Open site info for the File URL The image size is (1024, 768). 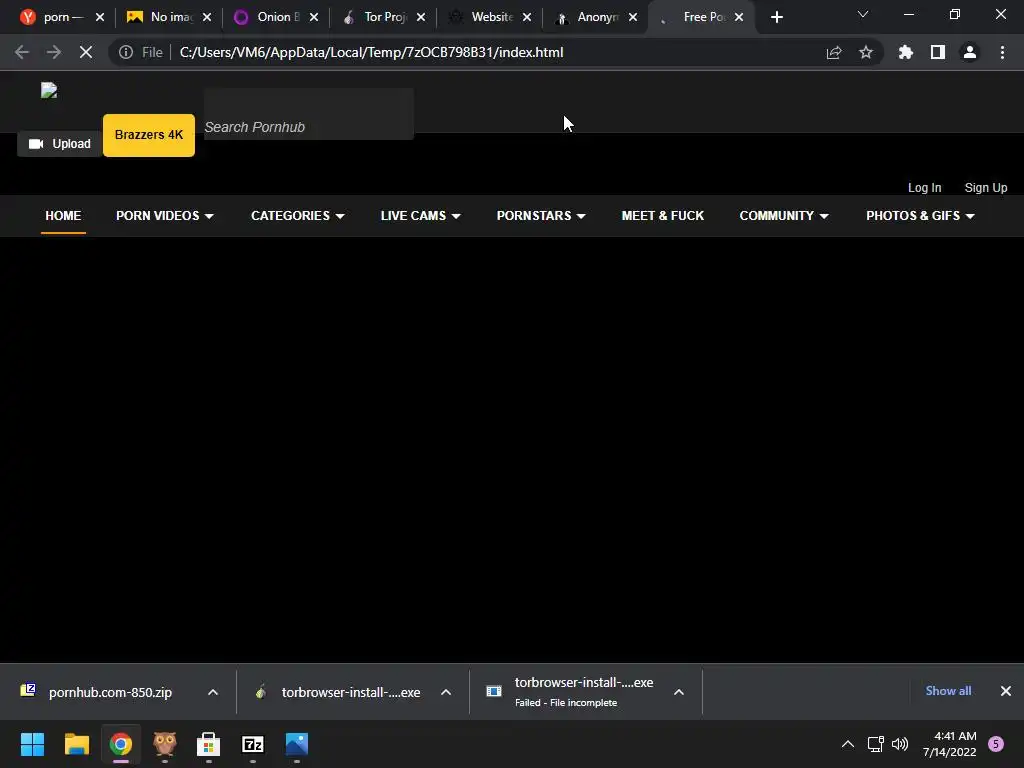pos(126,52)
